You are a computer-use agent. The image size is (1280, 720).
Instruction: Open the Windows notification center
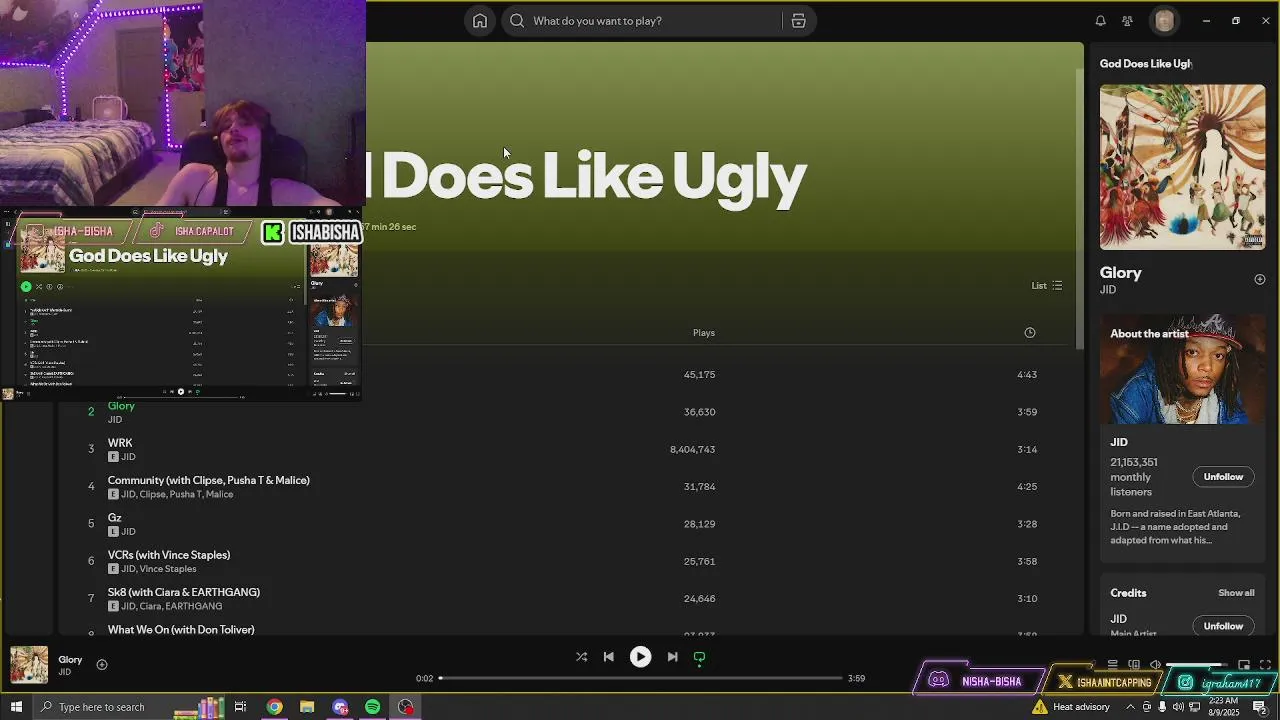pos(1260,707)
